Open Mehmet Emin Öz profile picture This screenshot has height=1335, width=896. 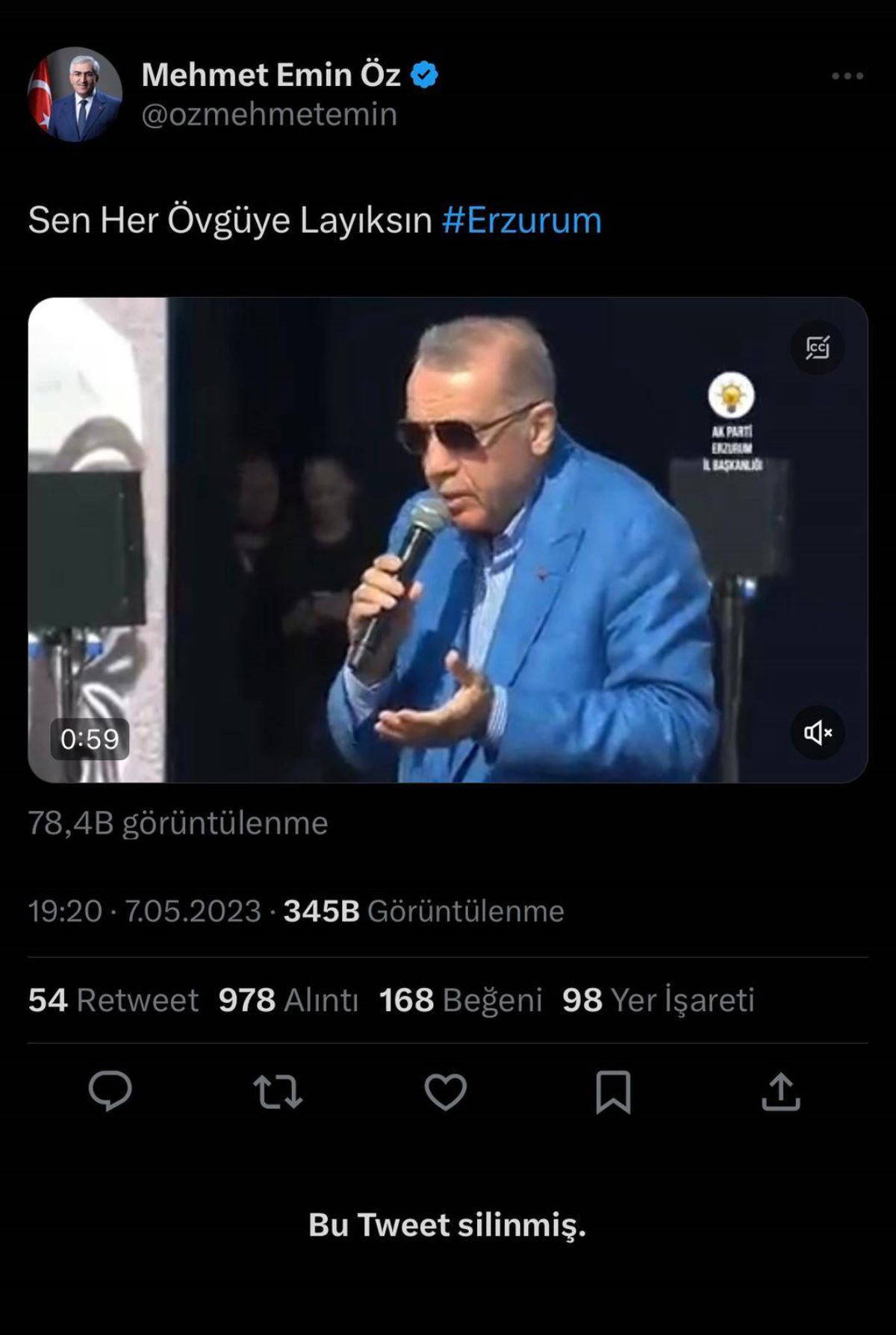tap(75, 95)
